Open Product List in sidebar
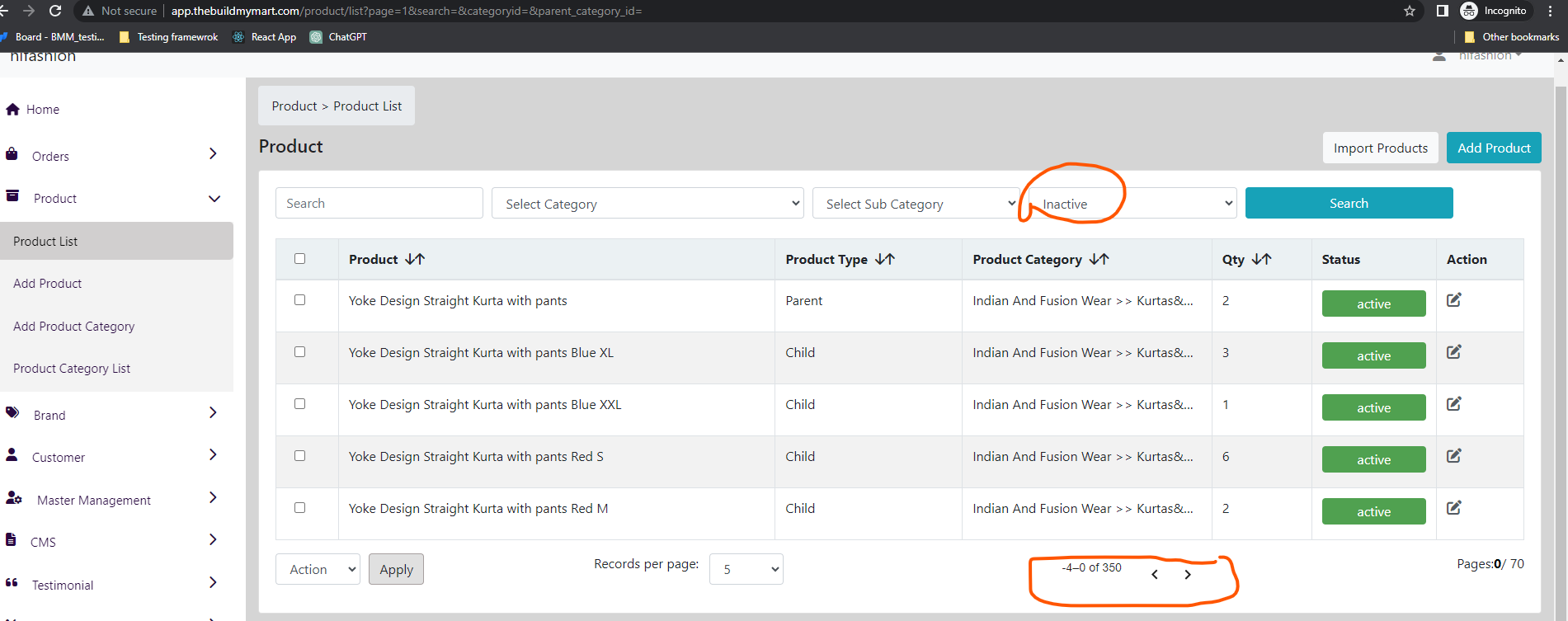Screen dimensions: 1568x621 pos(116,241)
